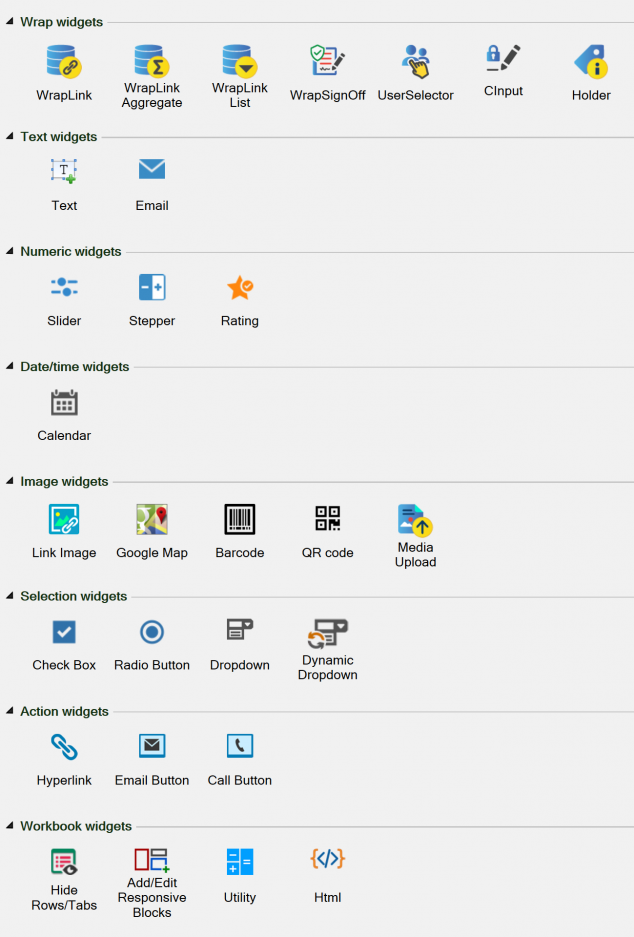Select the Stepper numeric widget
This screenshot has height=937, width=634.
pyautogui.click(x=152, y=288)
